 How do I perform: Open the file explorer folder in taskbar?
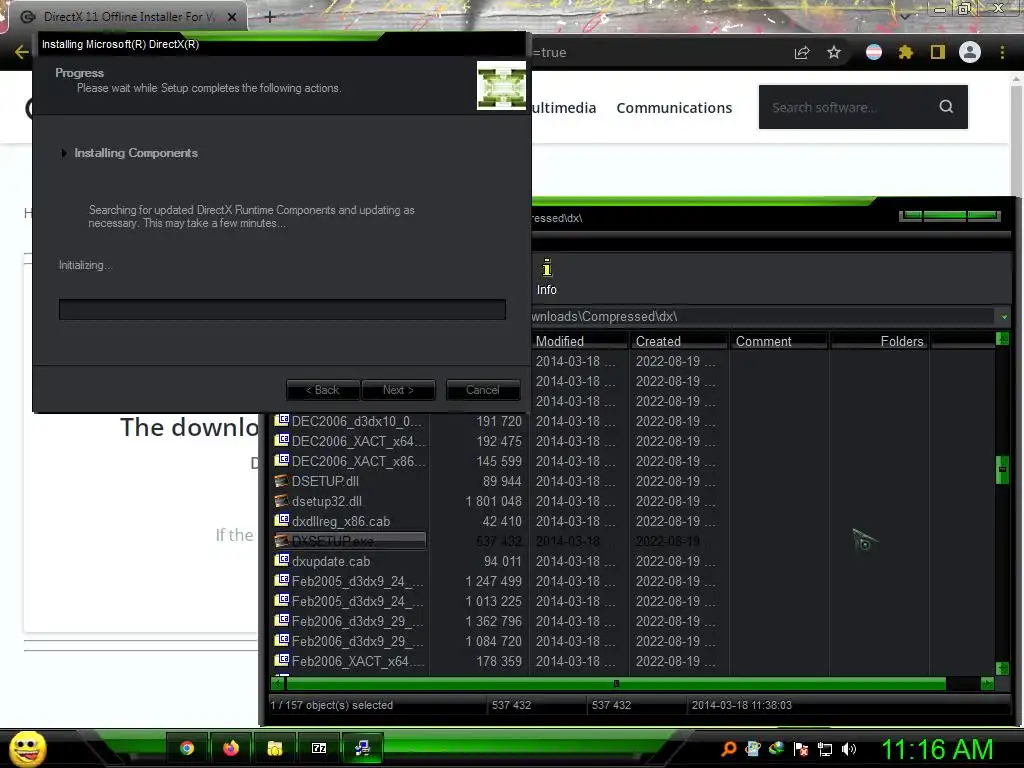pyautogui.click(x=274, y=748)
